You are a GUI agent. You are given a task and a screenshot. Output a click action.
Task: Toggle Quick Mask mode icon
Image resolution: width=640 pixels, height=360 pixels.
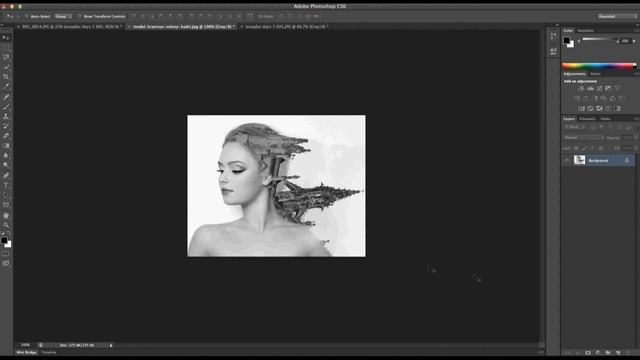5,254
